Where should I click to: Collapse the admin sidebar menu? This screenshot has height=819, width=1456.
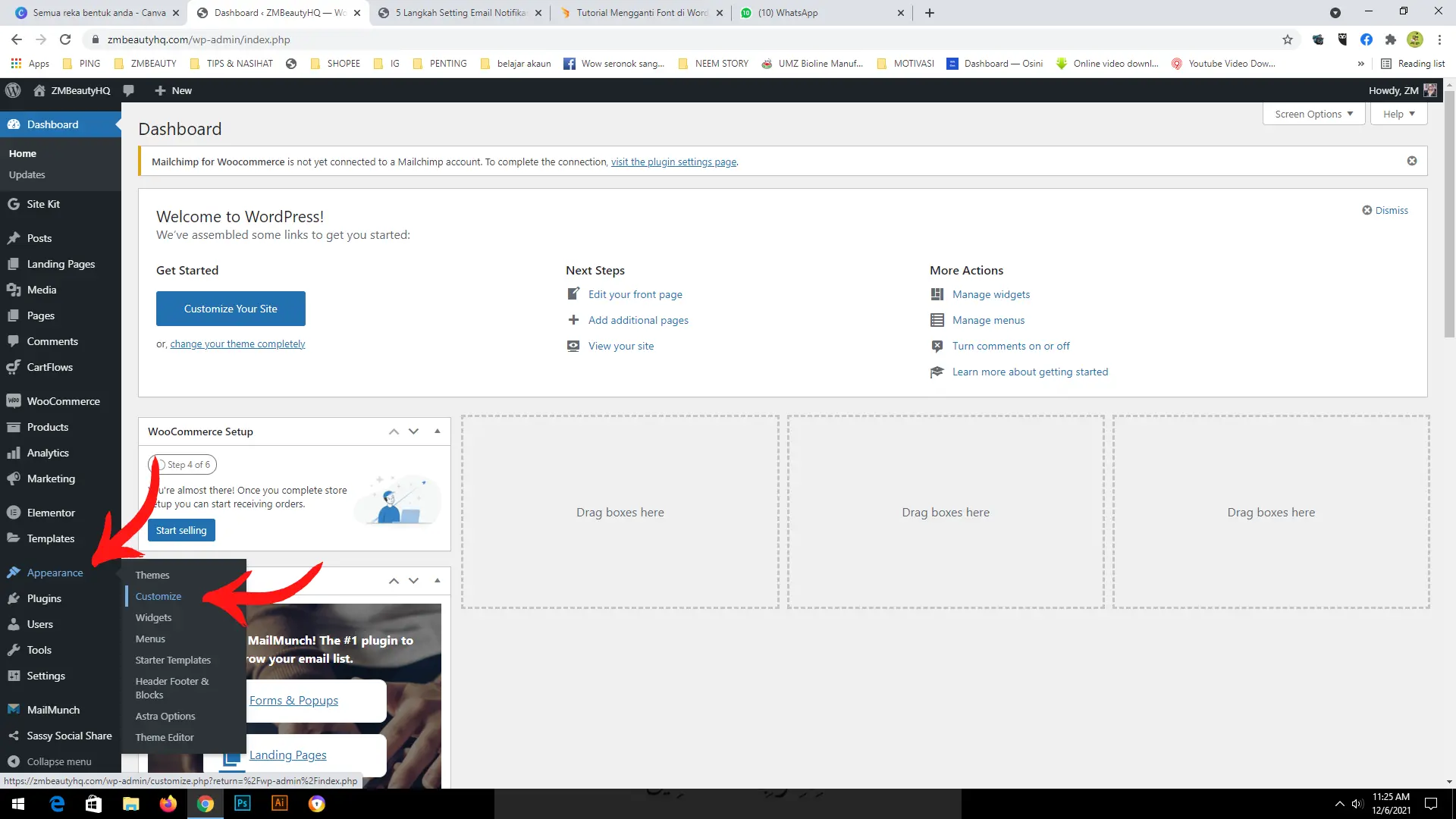[x=61, y=761]
